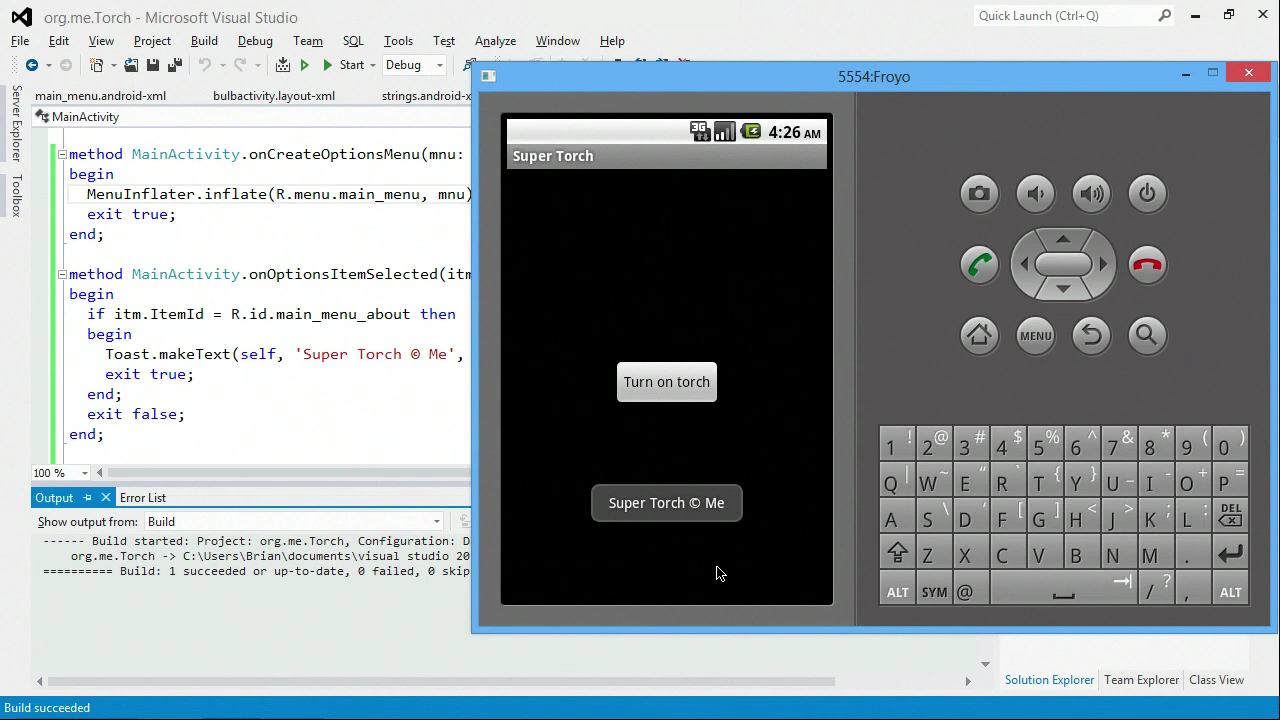Open the Server Explorer side tab
The image size is (1280, 720).
(x=16, y=123)
